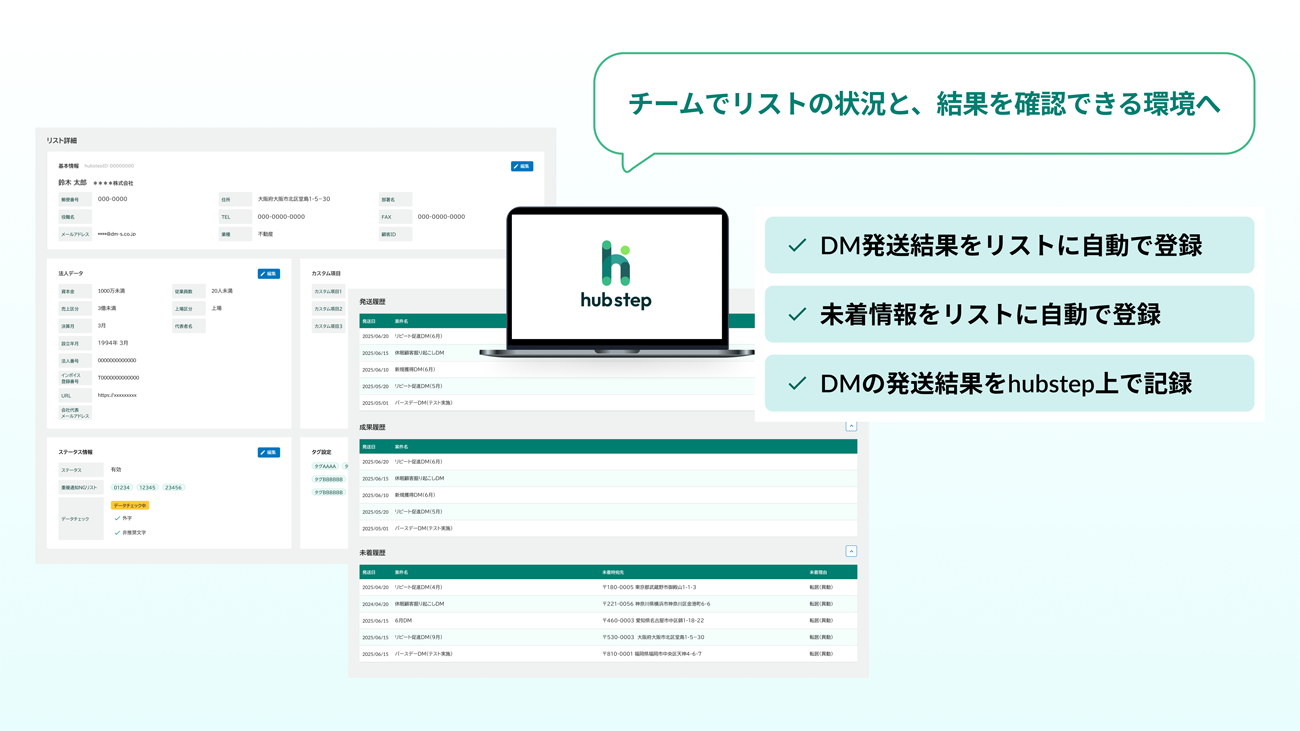
Task: Collapse the 未着履歴 section with its chevron
Action: 851,551
